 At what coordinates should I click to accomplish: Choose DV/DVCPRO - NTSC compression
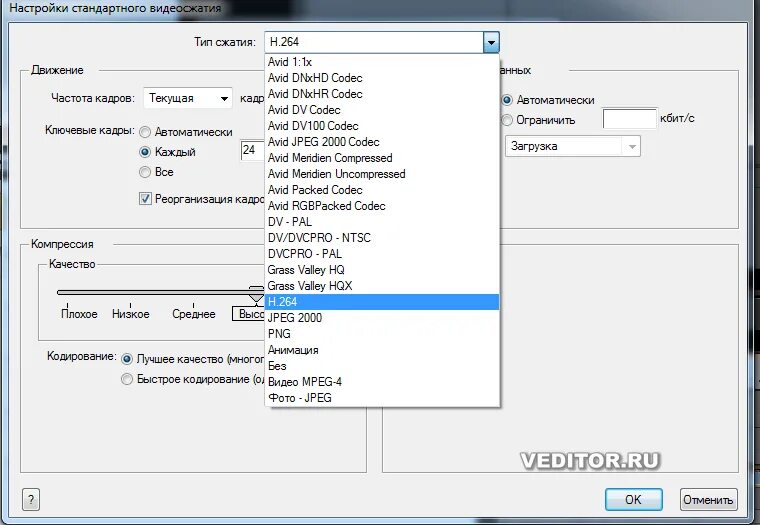point(382,238)
